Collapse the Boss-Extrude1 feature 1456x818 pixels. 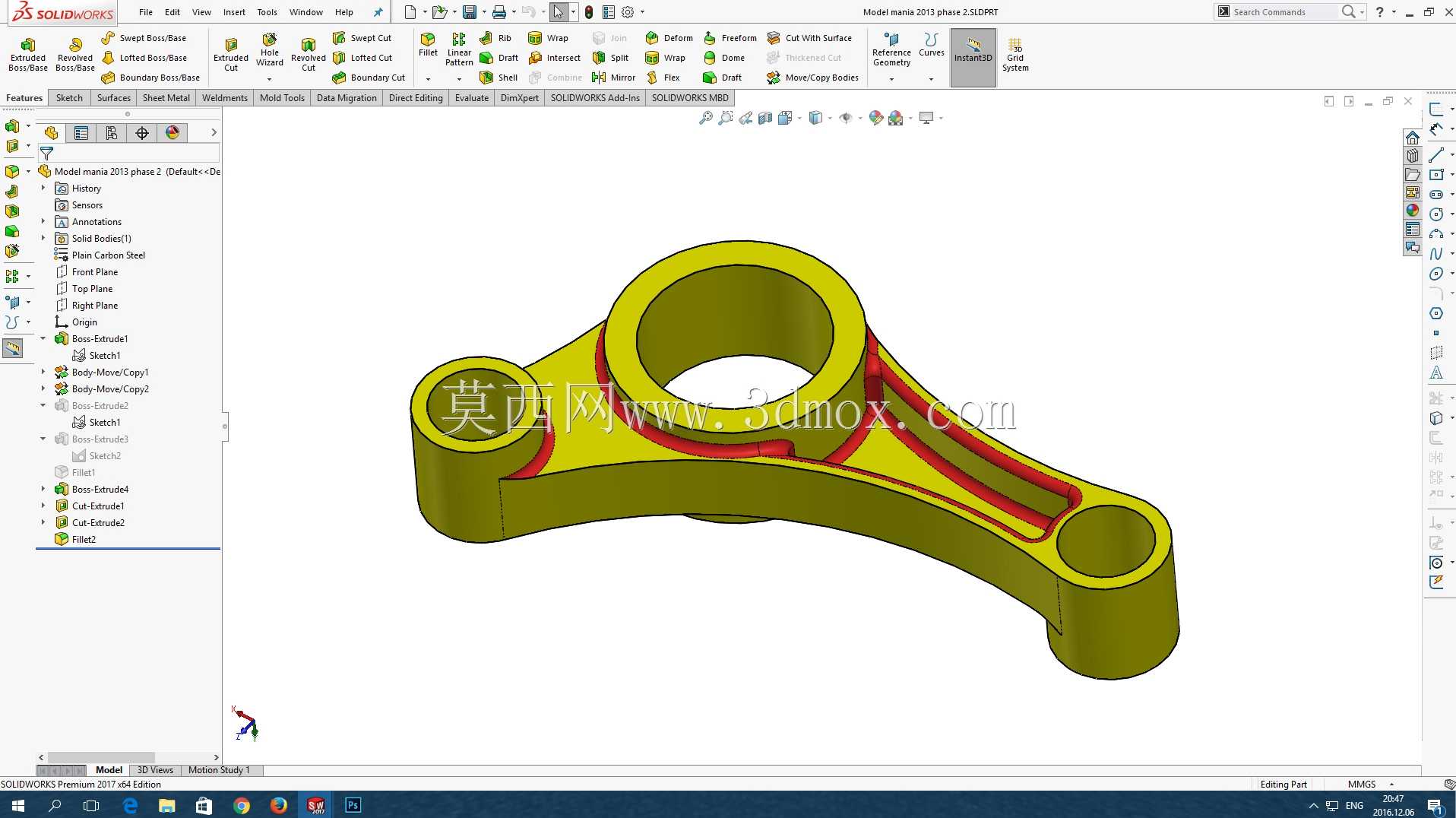[x=43, y=338]
